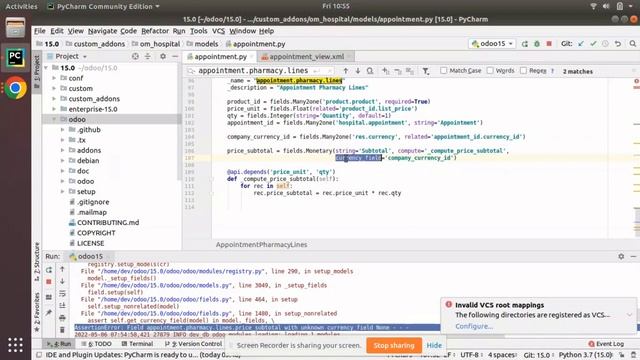Enable Words checkbox in search bar
Viewport: 640px width, 360px height.
(490, 71)
